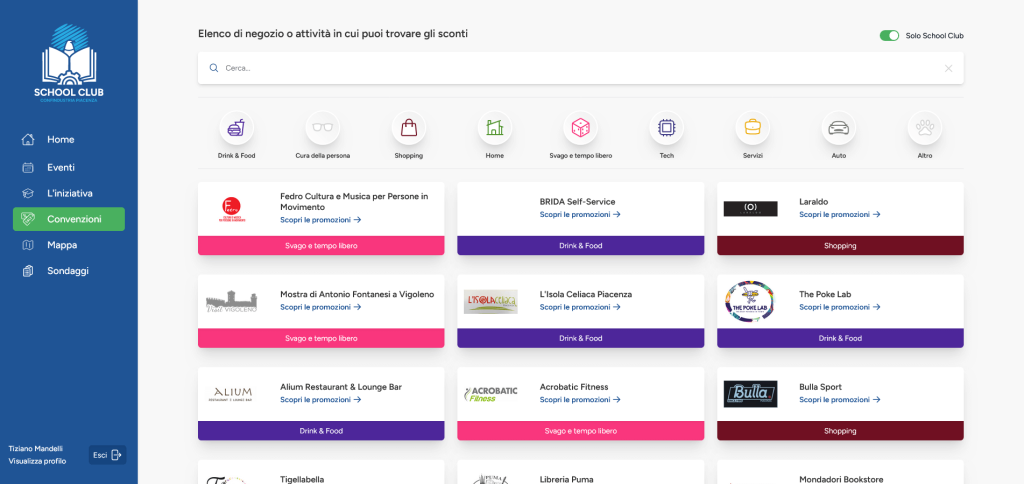Click the Tiziano Mandelli user name
Viewport: 1024px width, 484px height.
(x=36, y=449)
